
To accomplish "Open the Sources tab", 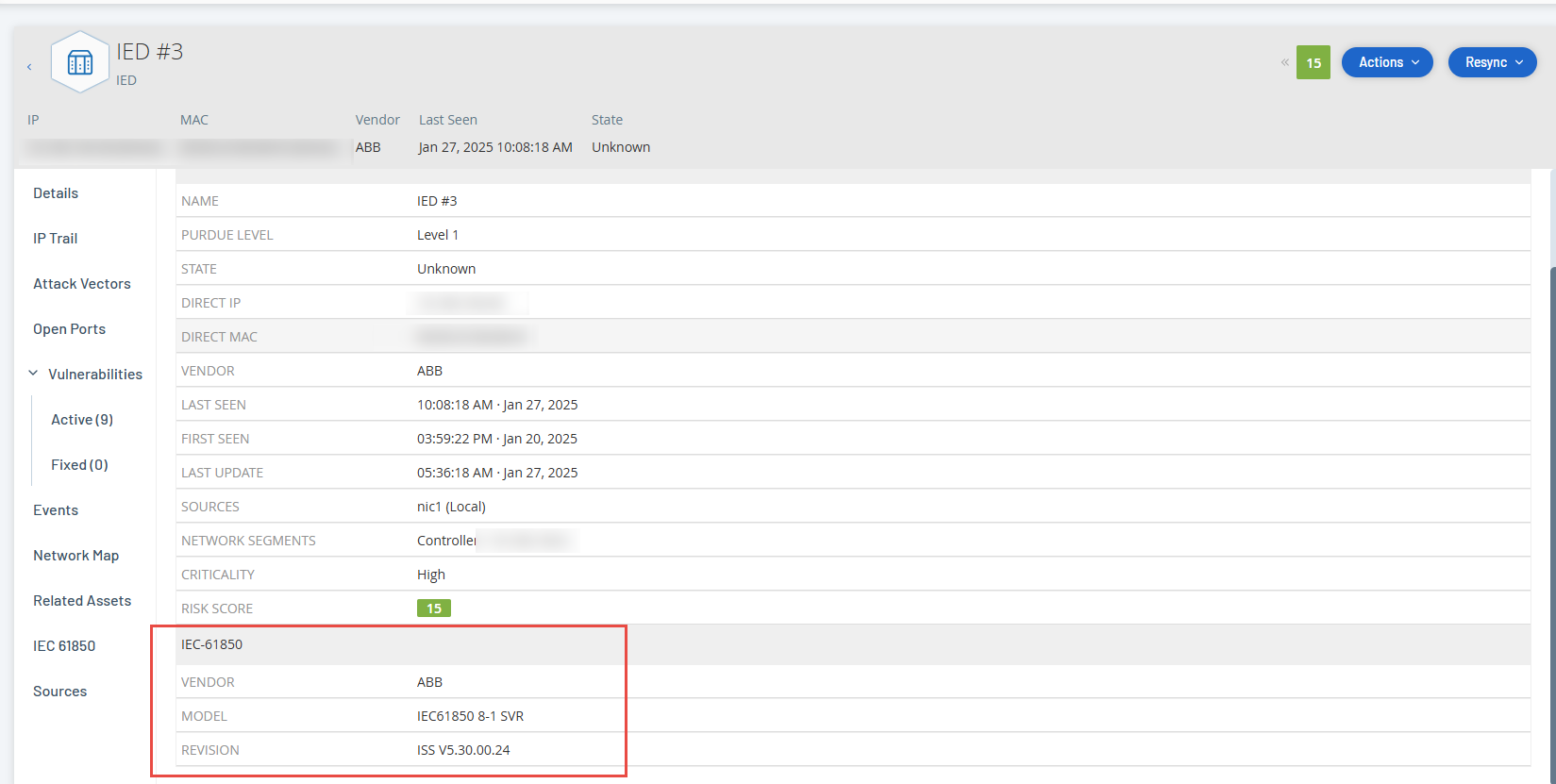I will click(x=60, y=692).
